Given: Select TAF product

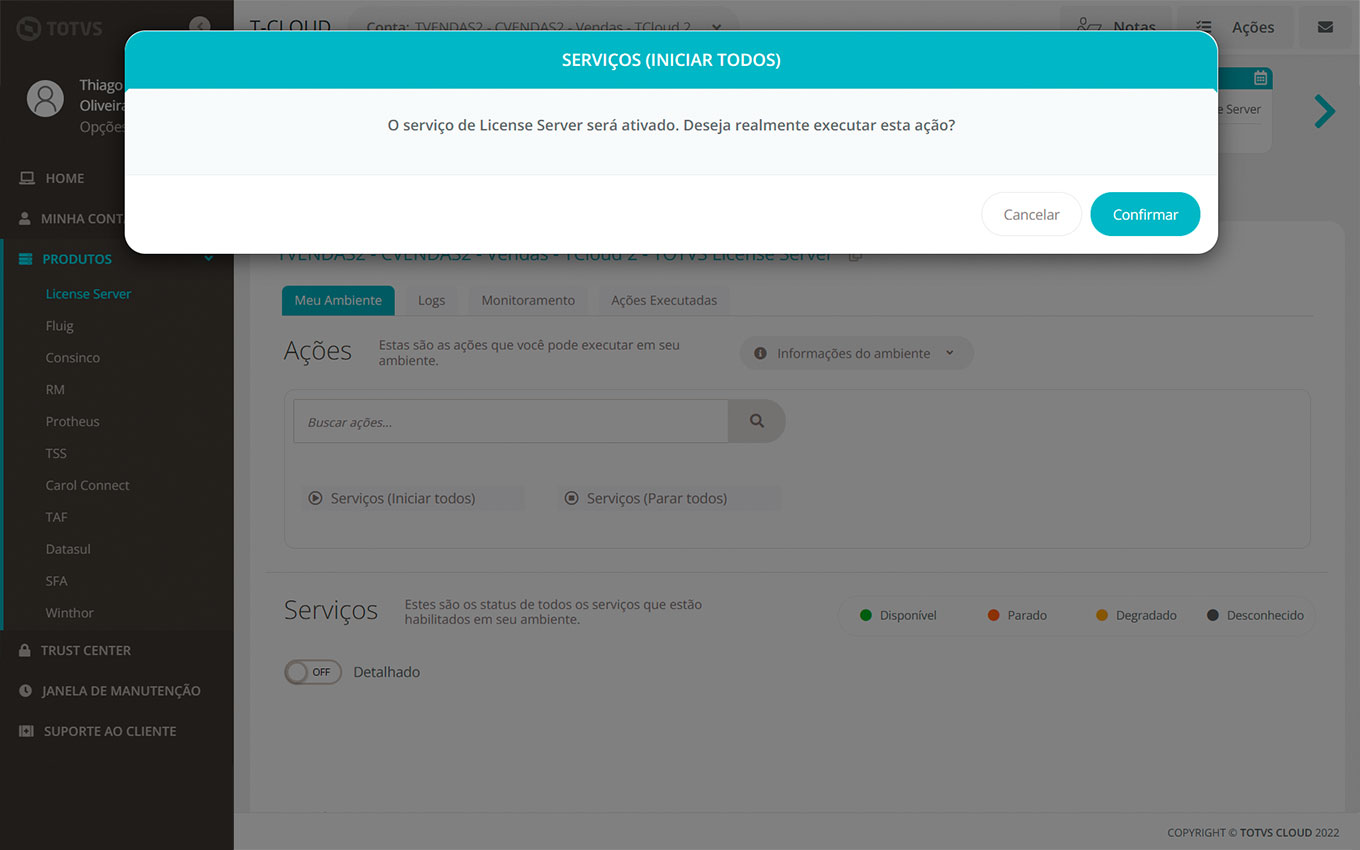Looking at the screenshot, I should [x=56, y=517].
